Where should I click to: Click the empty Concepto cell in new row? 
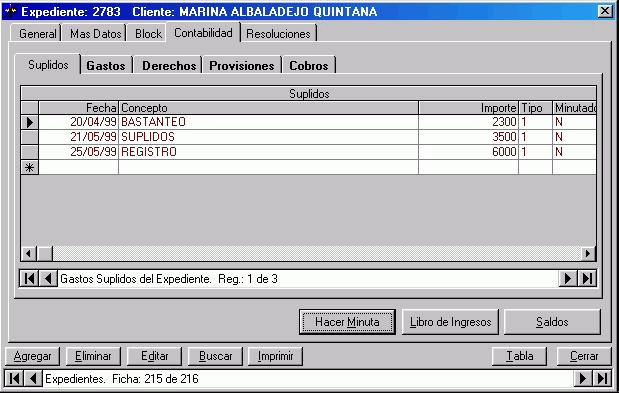tap(268, 167)
